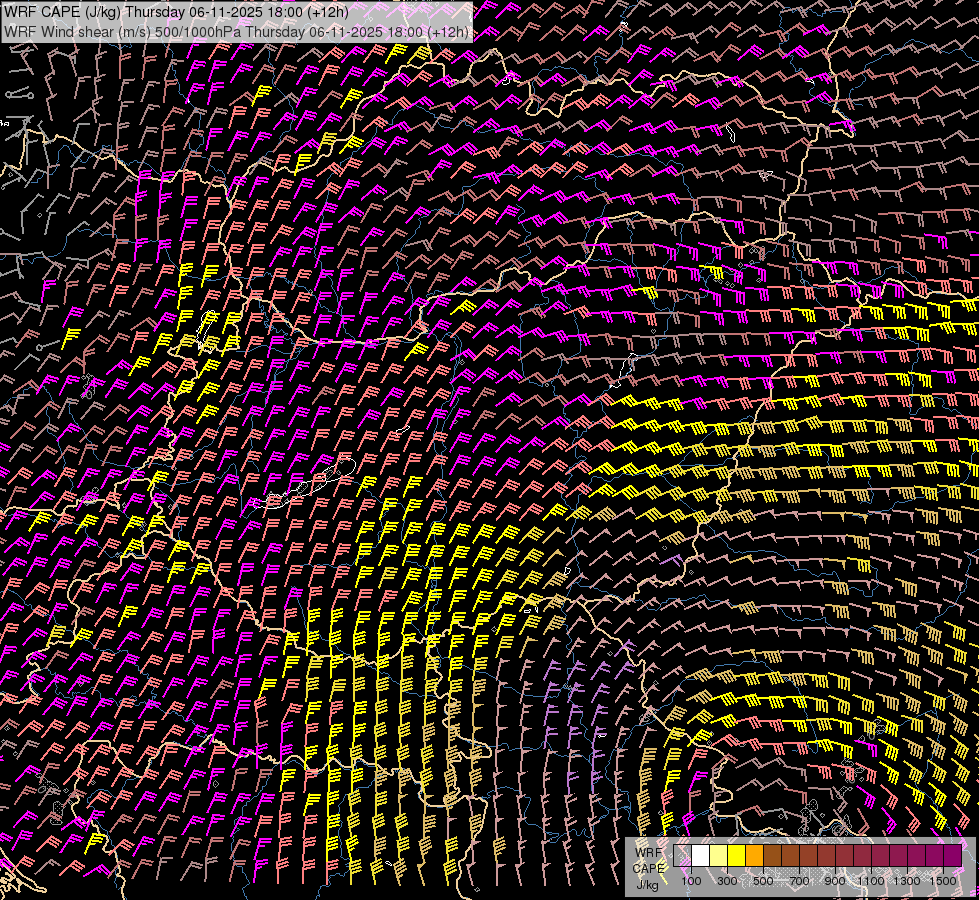The width and height of the screenshot is (979, 900).
Task: Pick the white swatch in the CAPE legend
Action: coord(701,856)
